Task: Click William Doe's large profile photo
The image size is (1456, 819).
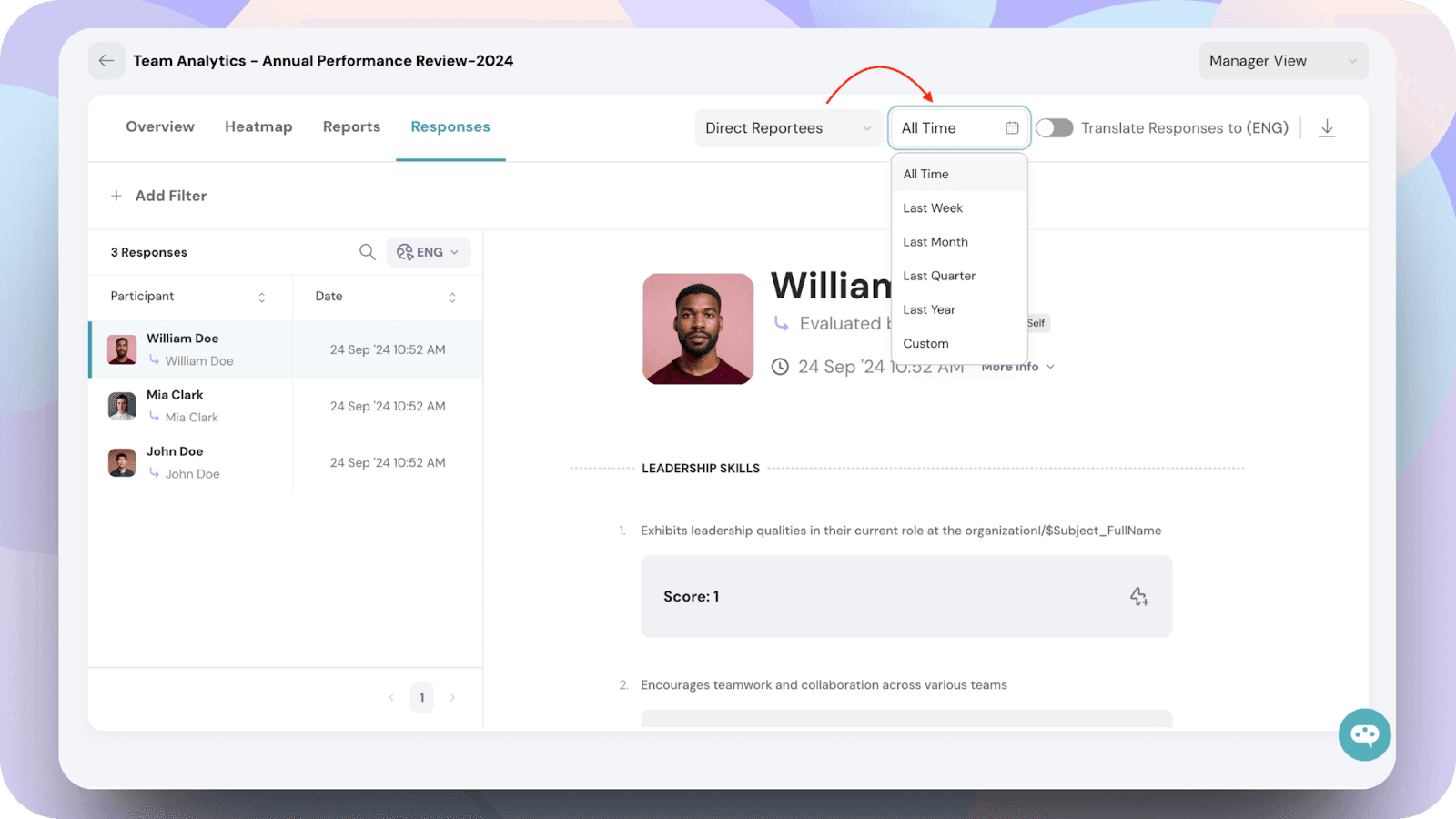Action: pos(698,329)
